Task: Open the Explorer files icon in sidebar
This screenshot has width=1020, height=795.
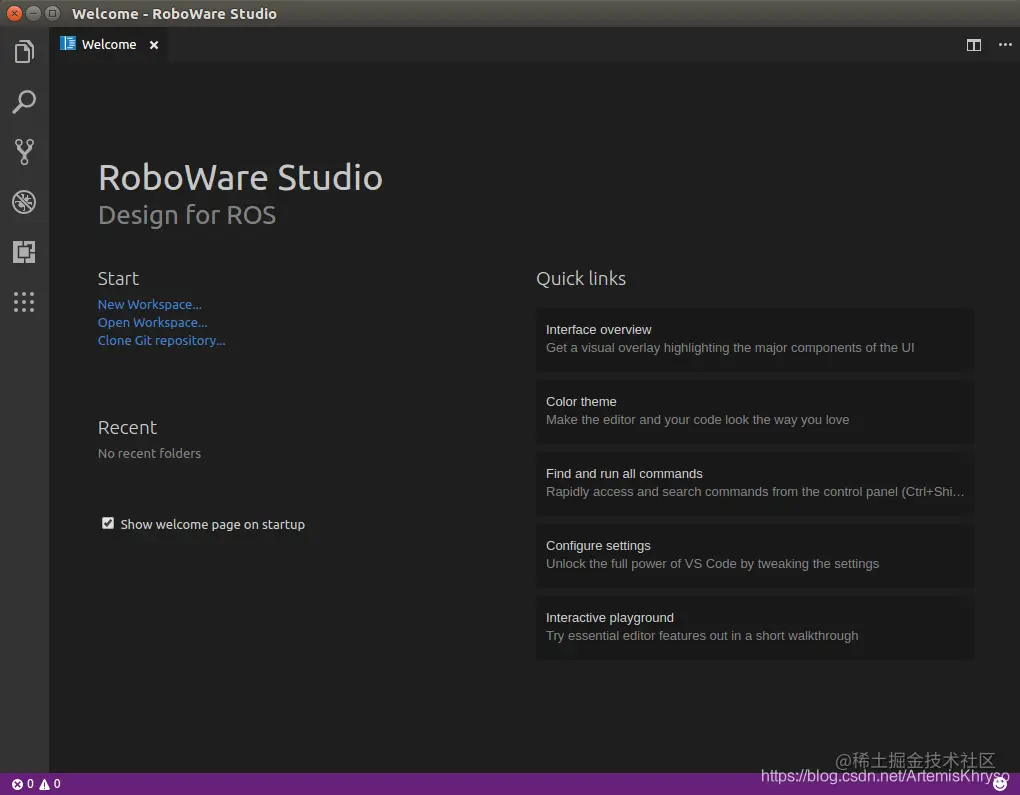Action: coord(24,51)
